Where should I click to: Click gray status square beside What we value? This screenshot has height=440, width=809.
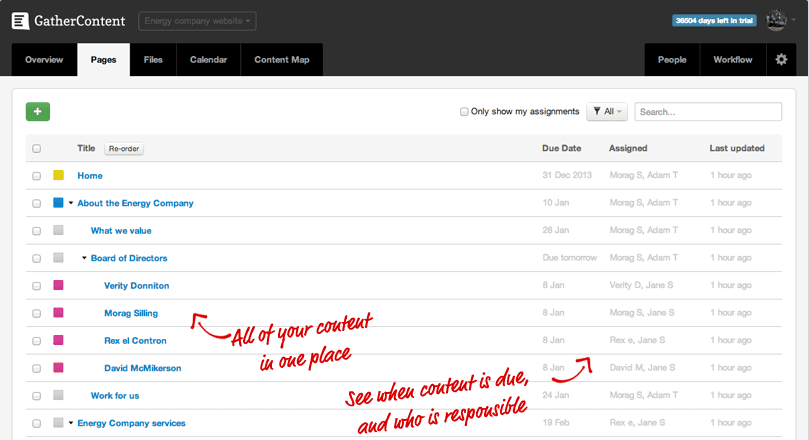[x=58, y=231]
